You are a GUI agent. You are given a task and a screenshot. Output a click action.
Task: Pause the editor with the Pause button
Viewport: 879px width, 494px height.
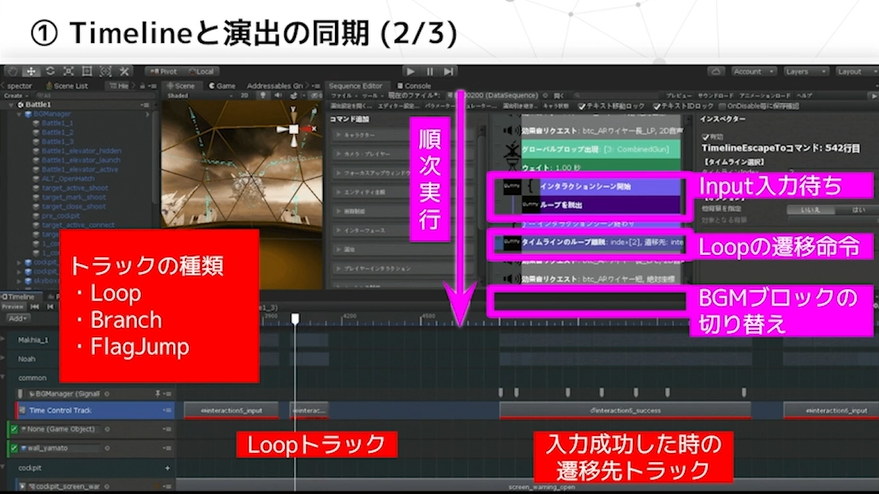[429, 71]
